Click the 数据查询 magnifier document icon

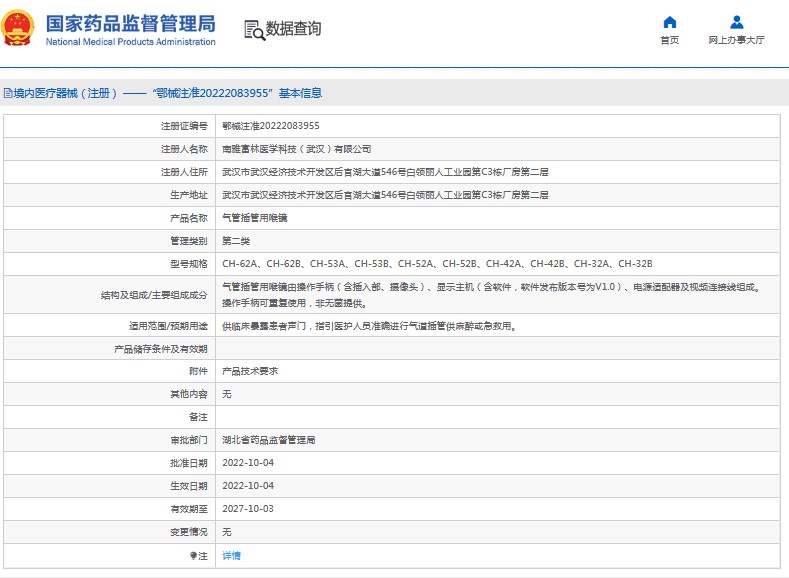pos(253,30)
